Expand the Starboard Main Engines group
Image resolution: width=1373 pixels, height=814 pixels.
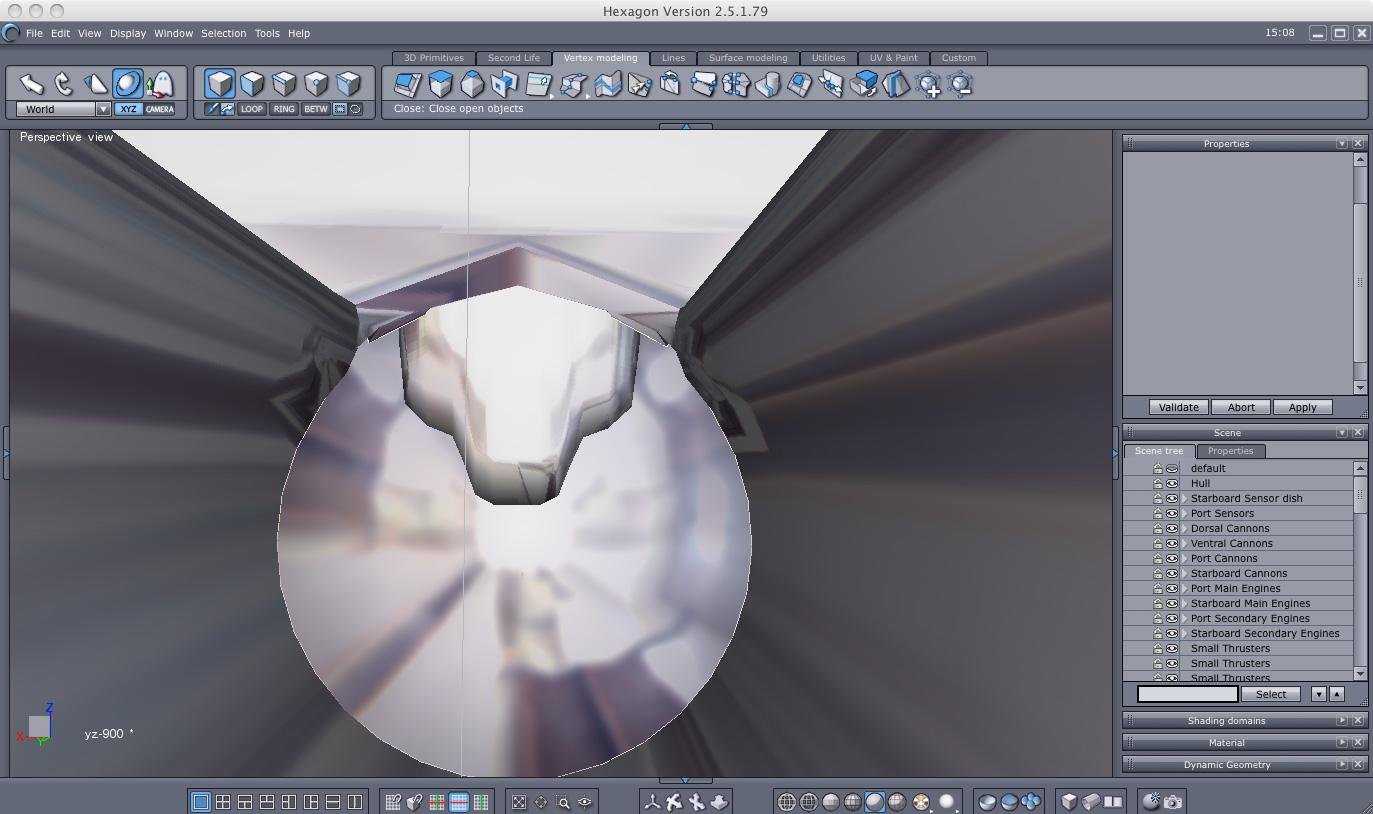[1185, 603]
